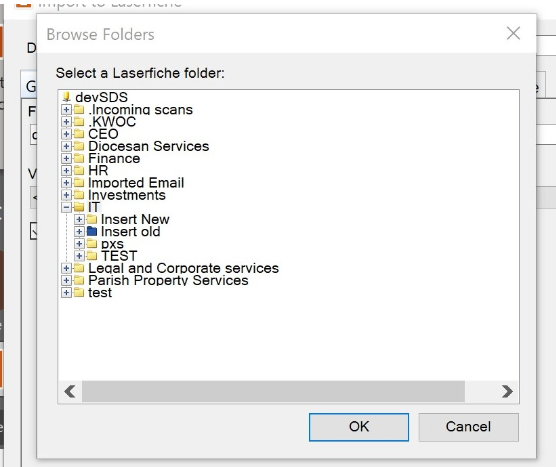
Task: Select Legal and Corporate services folder
Action: tap(183, 268)
